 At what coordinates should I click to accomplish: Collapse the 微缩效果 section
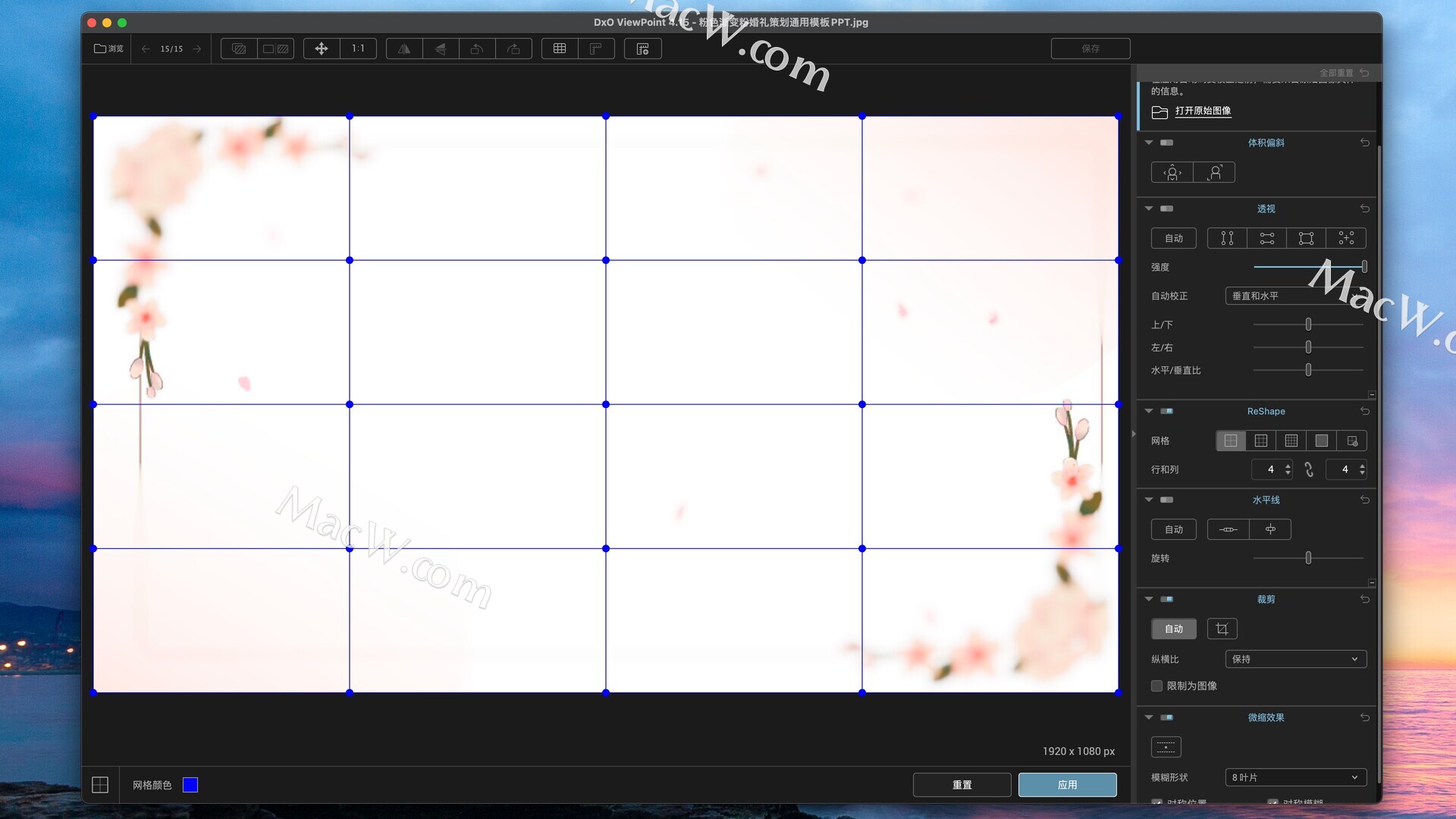[1149, 717]
